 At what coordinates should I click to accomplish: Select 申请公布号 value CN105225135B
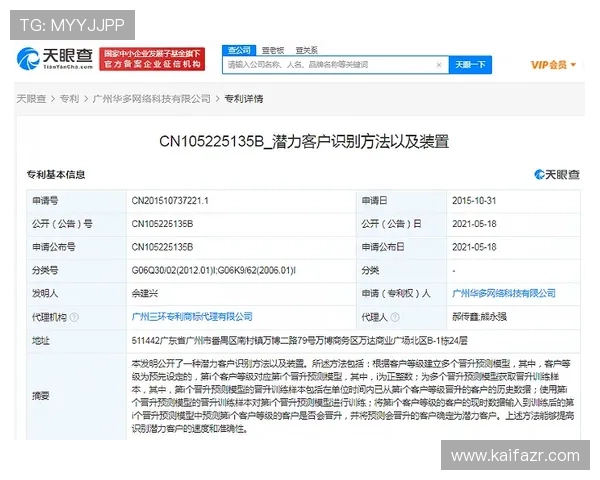[162, 247]
